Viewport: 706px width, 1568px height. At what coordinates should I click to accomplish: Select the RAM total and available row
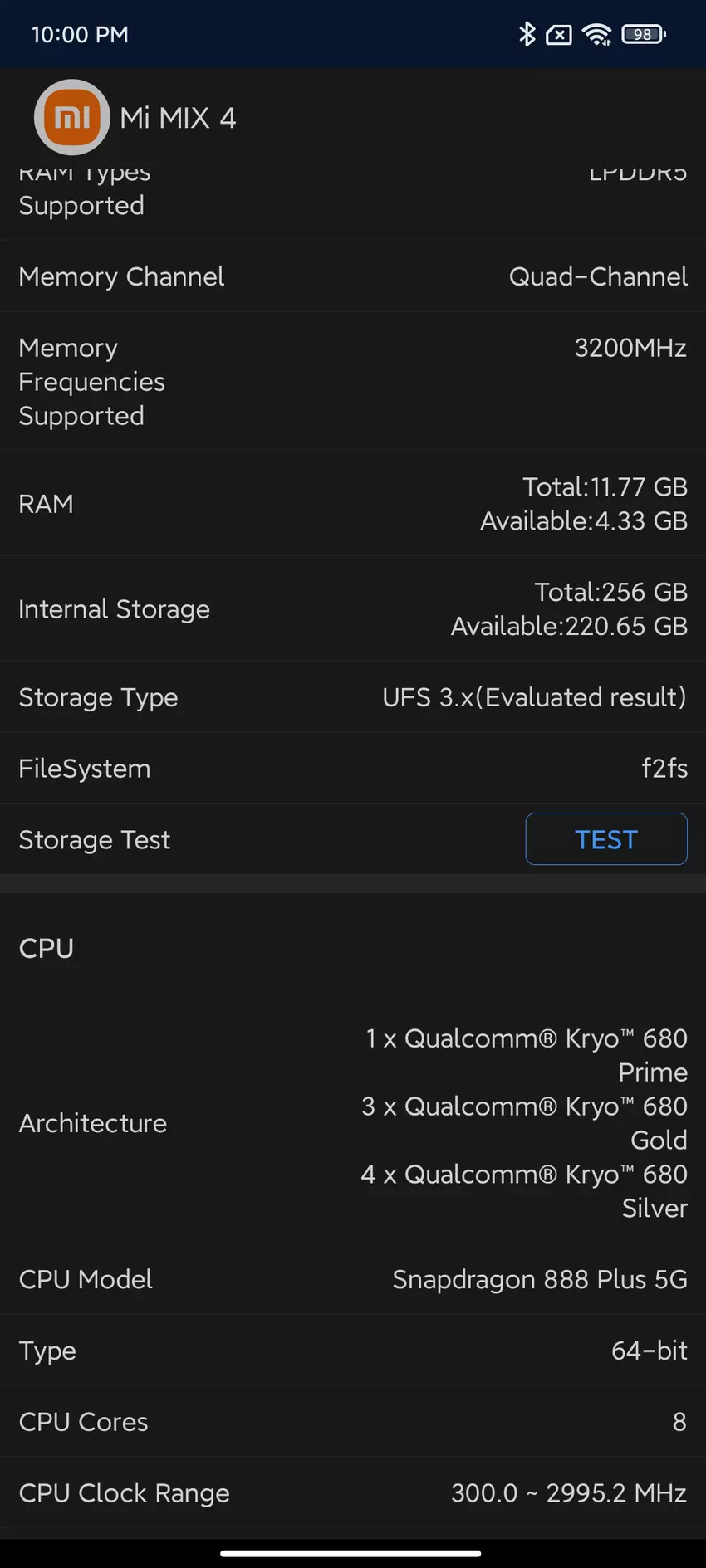click(x=353, y=504)
